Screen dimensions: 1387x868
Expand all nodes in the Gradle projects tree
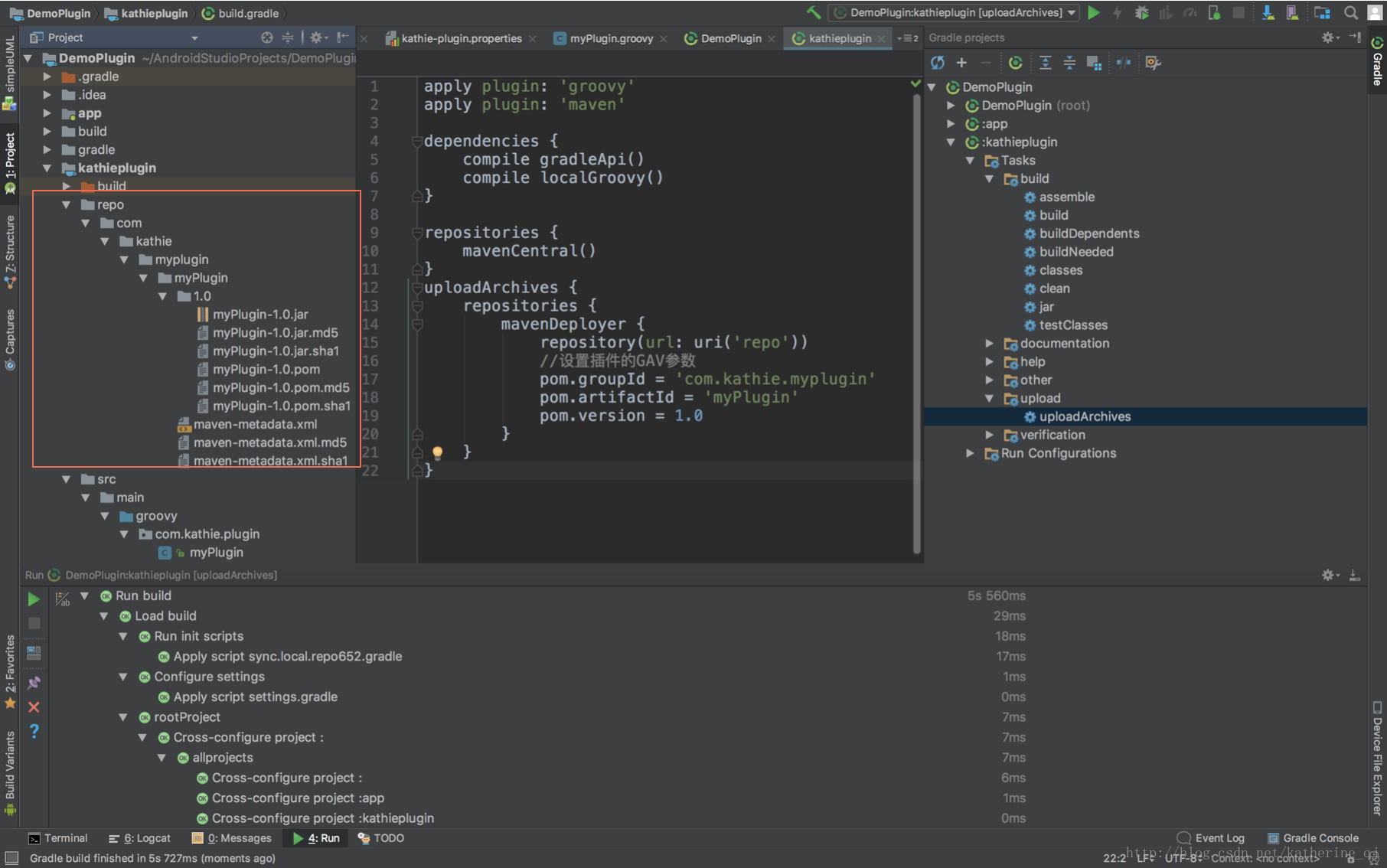coord(1046,63)
